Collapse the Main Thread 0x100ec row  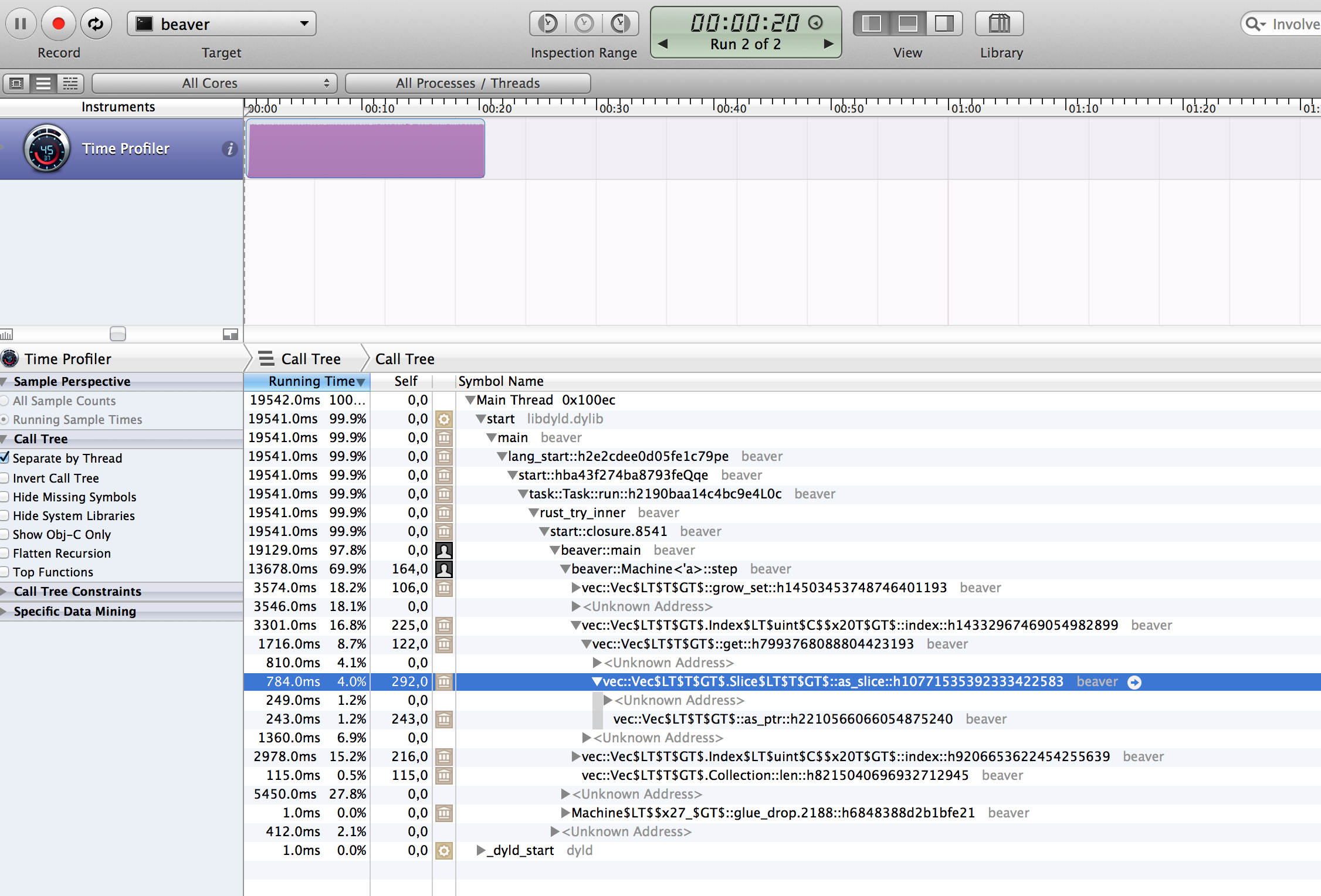coord(470,401)
